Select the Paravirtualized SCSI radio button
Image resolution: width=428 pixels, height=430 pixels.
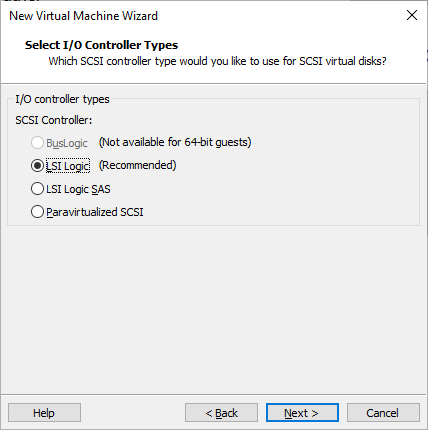point(37,212)
